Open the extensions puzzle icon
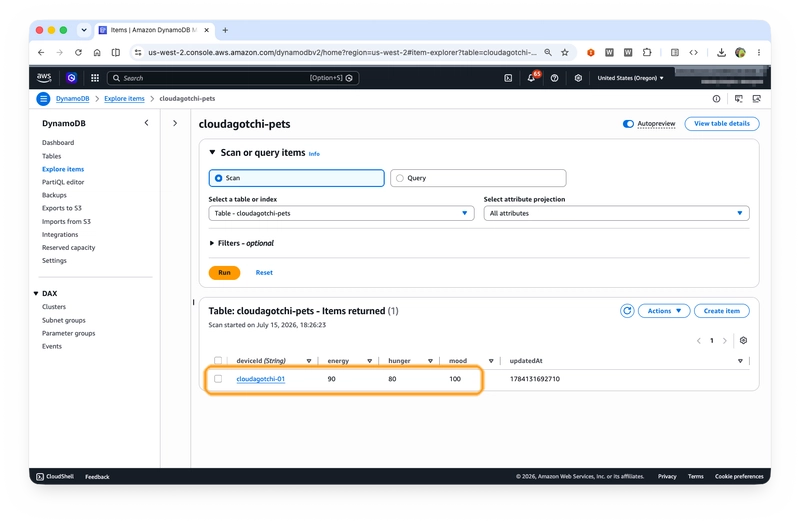 647,53
